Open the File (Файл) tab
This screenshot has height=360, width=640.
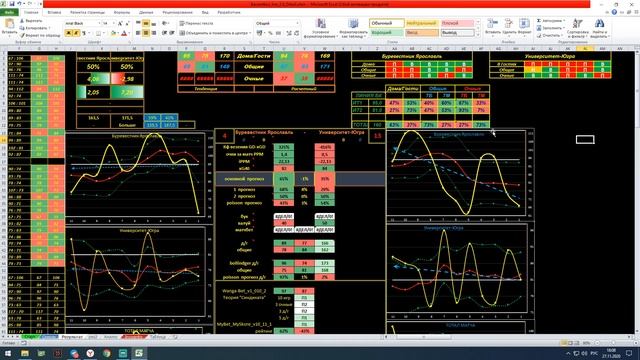(9, 13)
